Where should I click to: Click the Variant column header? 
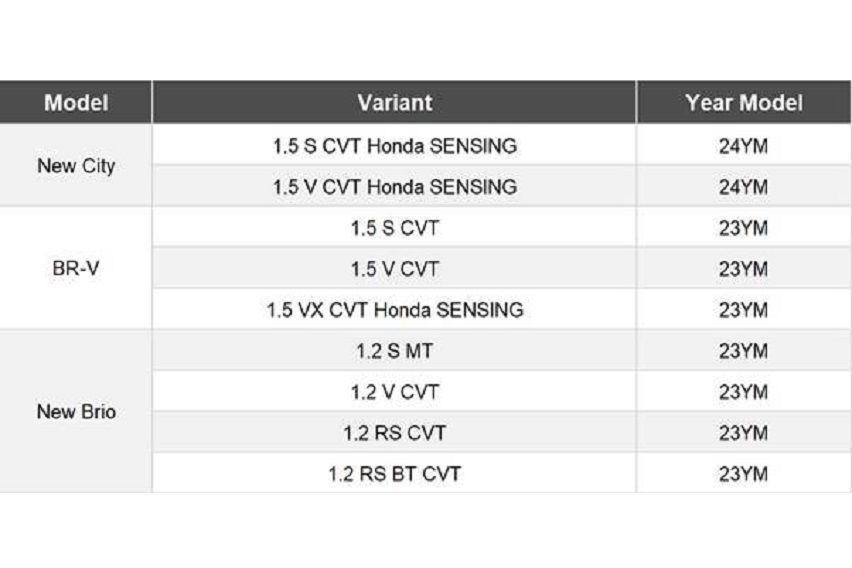[394, 103]
